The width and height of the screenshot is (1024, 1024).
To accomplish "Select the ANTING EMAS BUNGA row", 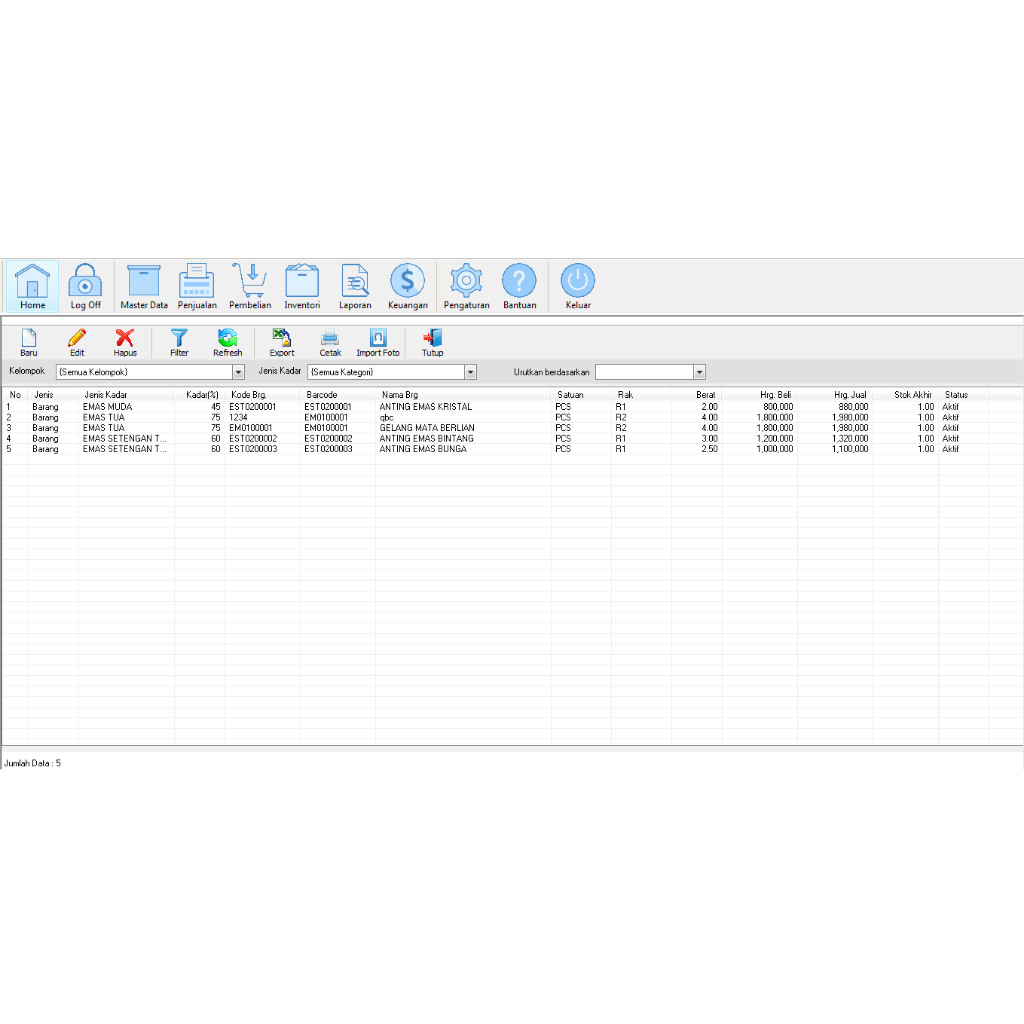I will tap(512, 449).
